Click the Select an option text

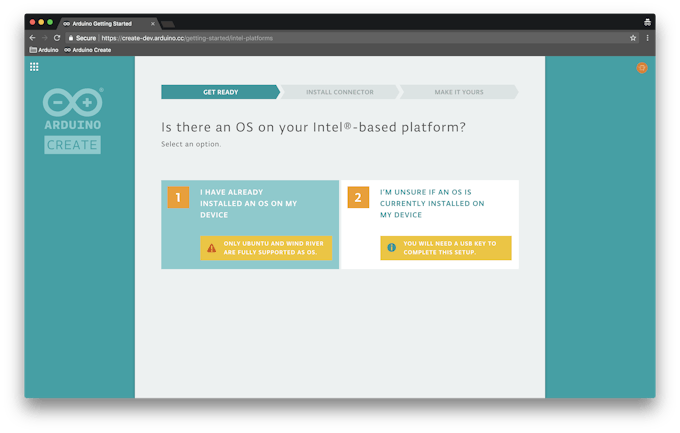tap(191, 144)
